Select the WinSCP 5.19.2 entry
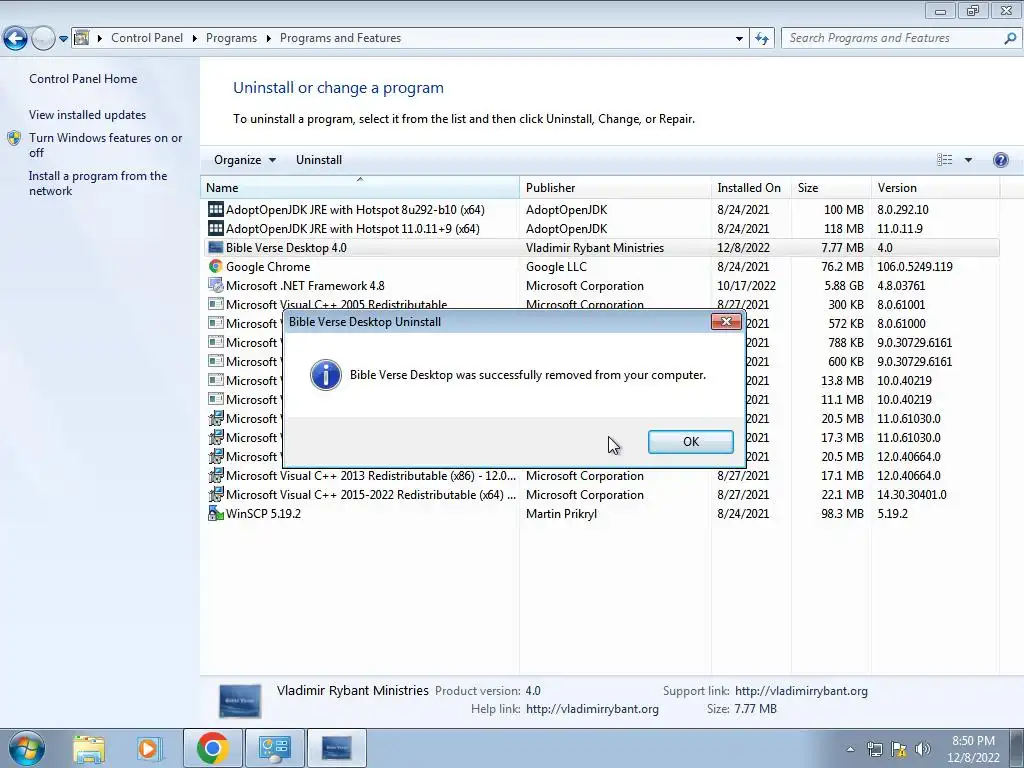Viewport: 1024px width, 768px height. pyautogui.click(x=263, y=513)
